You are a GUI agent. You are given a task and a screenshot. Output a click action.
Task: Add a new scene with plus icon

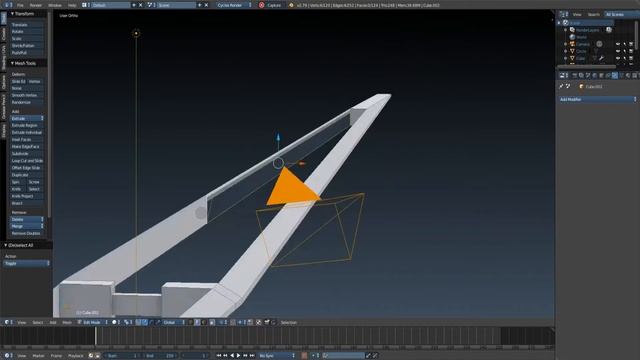coord(200,5)
